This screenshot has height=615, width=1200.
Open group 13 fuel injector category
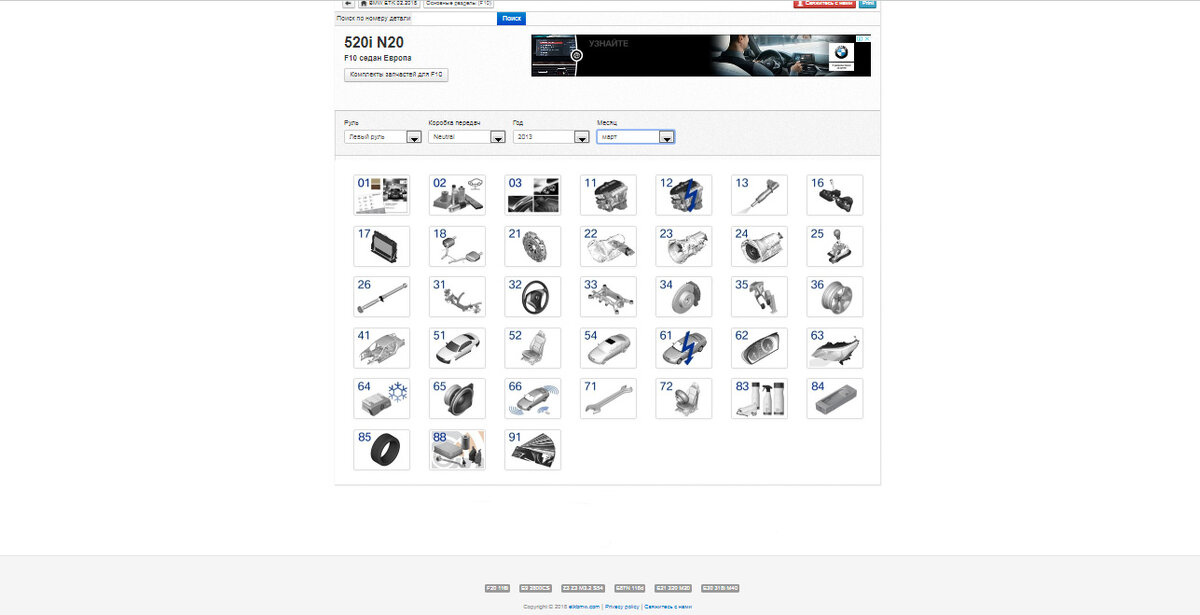coord(759,195)
